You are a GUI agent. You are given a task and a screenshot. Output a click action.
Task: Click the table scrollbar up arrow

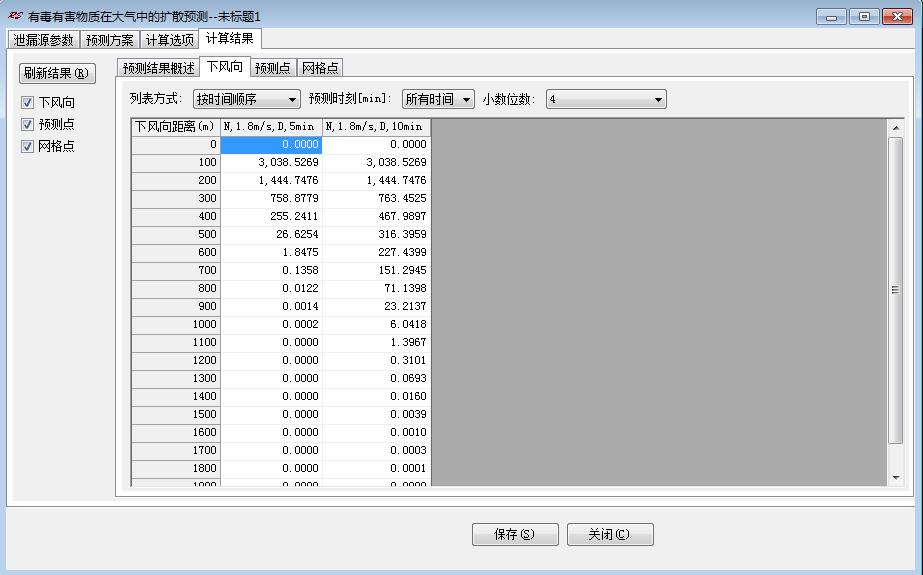pyautogui.click(x=895, y=128)
